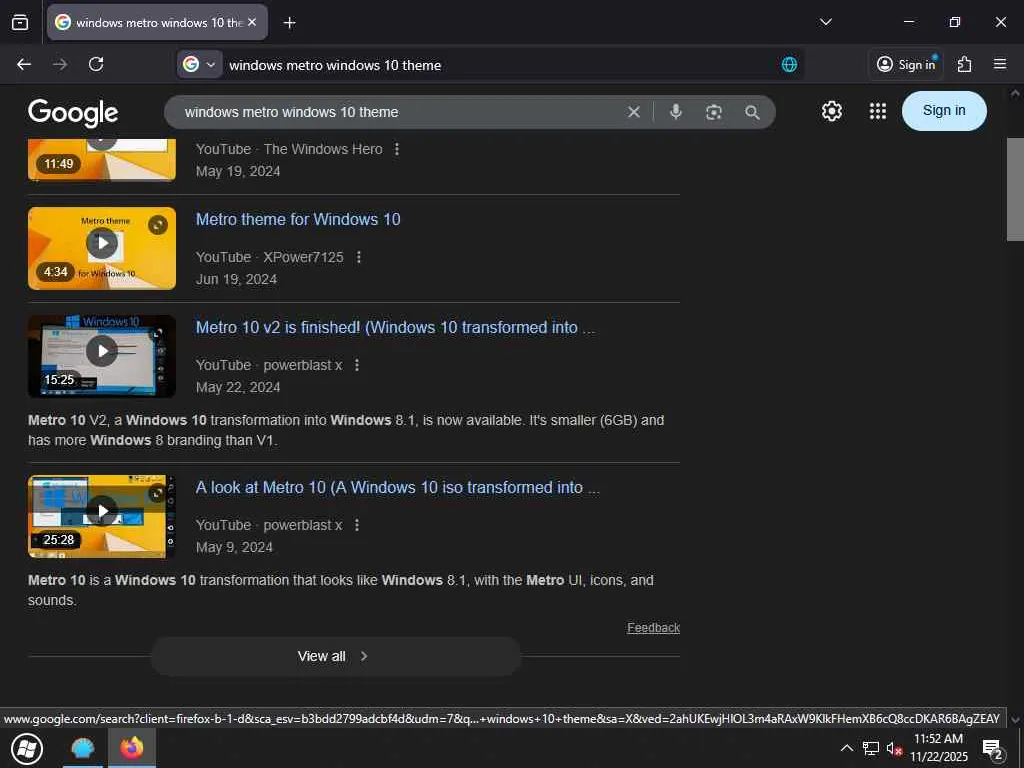The image size is (1024, 768).
Task: Click the blue Google Sign in button
Action: click(944, 111)
